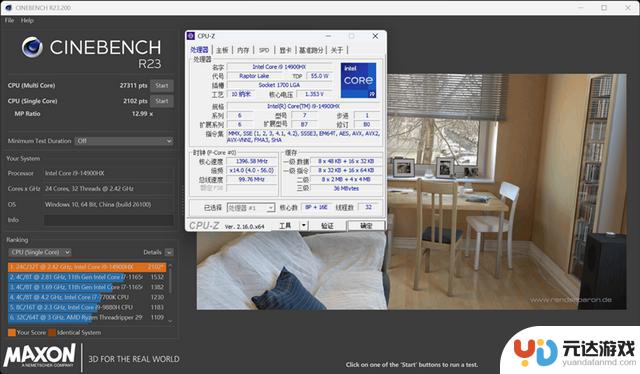Switch to CPU-Z 关于 tab
Viewport: 640px width, 374px height.
[x=337, y=50]
